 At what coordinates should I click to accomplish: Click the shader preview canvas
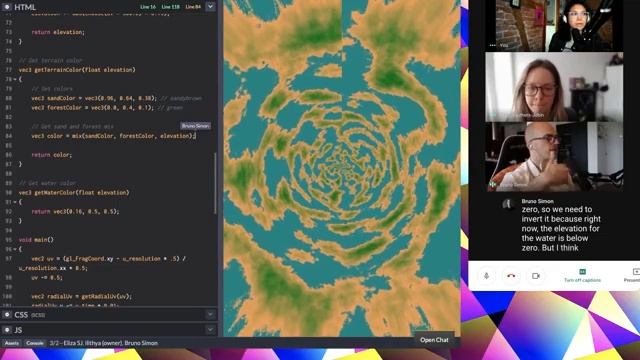coord(342,168)
